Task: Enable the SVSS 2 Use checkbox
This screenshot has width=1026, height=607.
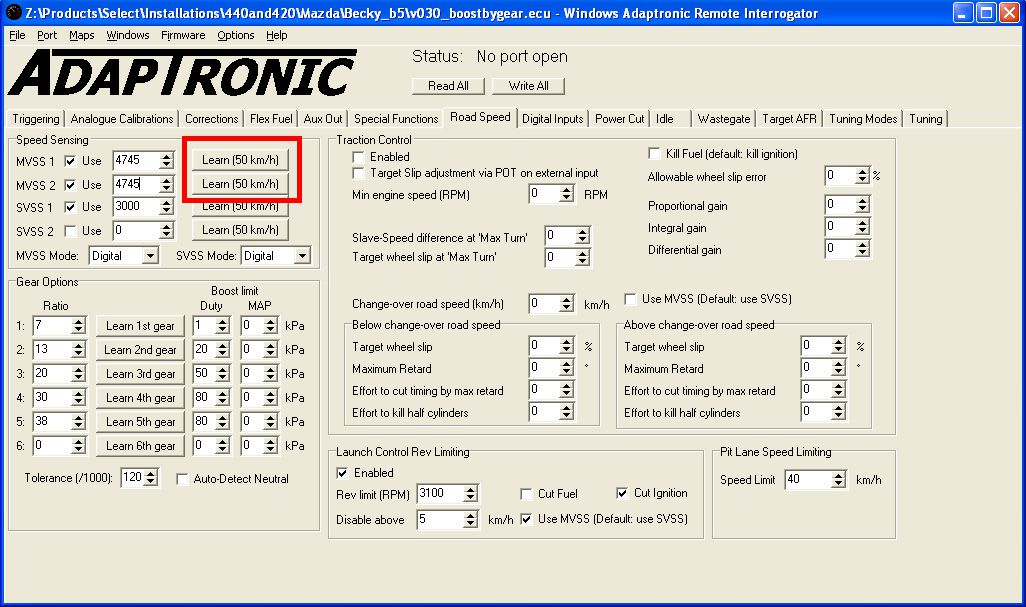Action: (x=71, y=231)
